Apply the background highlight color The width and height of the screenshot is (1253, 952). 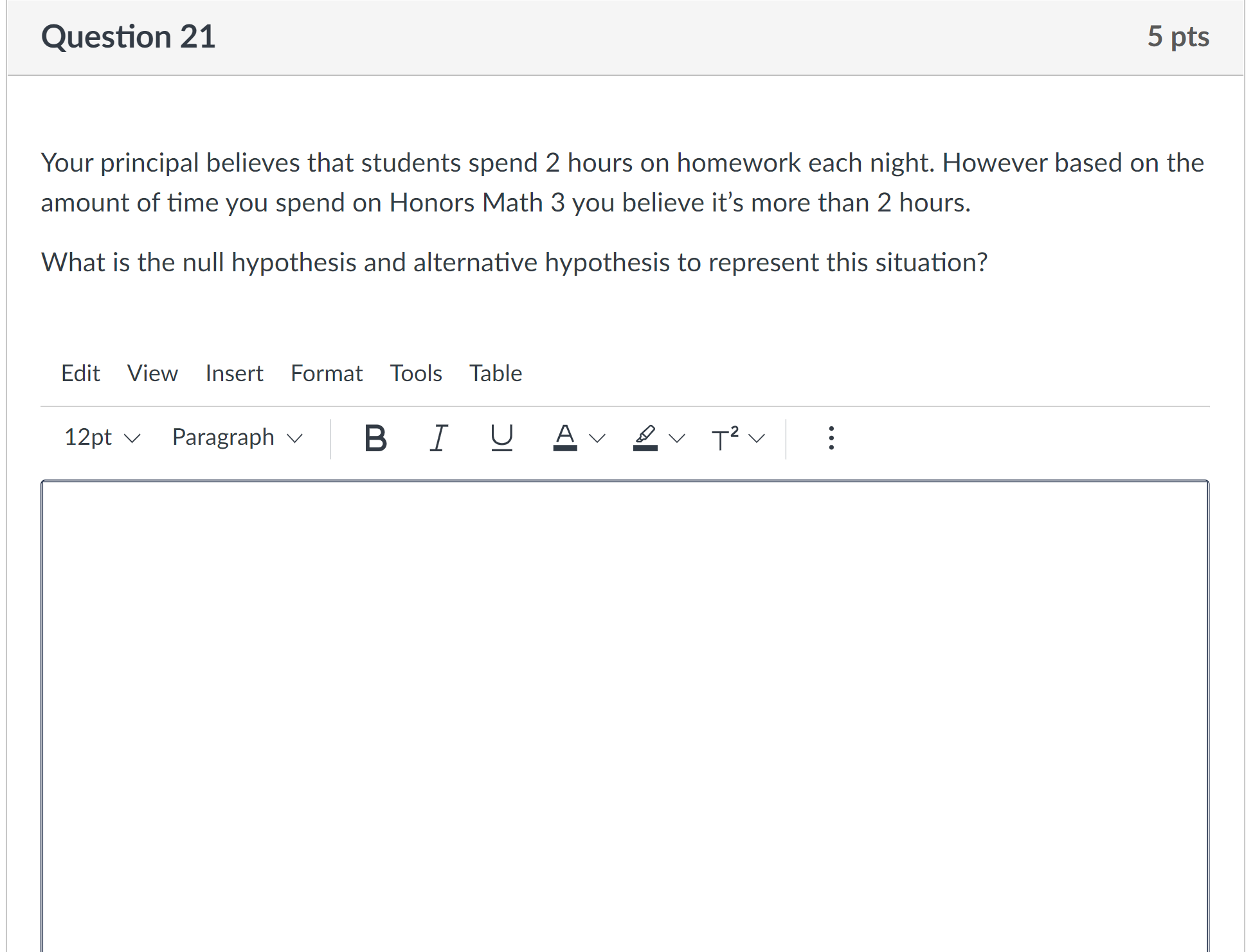(x=645, y=438)
